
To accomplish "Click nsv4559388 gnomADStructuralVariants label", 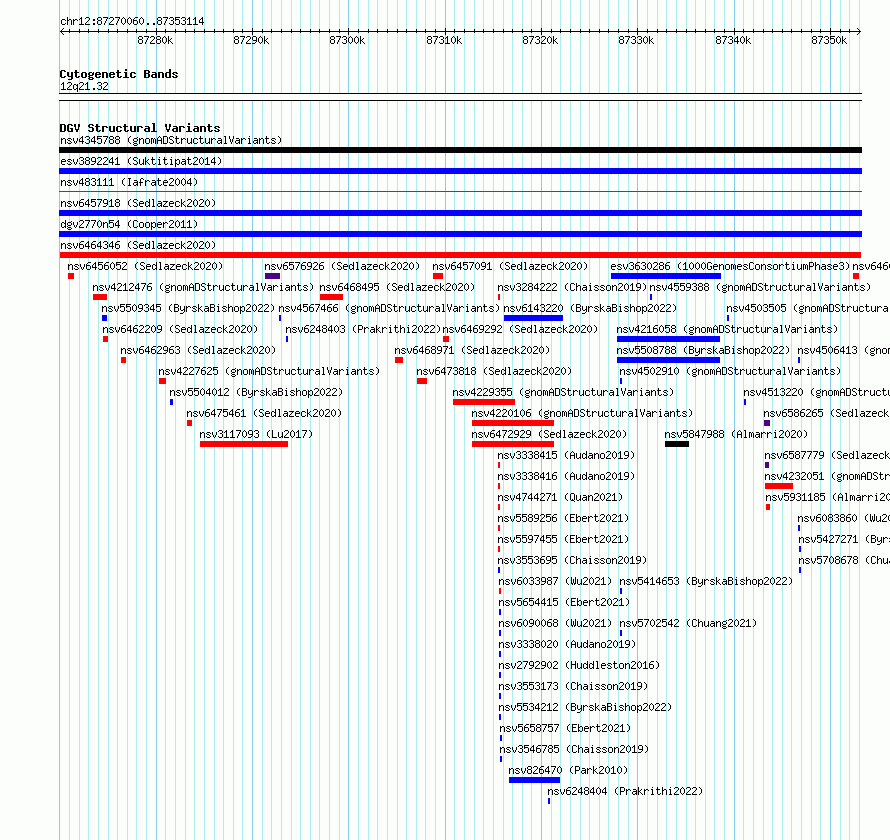I will click(760, 287).
